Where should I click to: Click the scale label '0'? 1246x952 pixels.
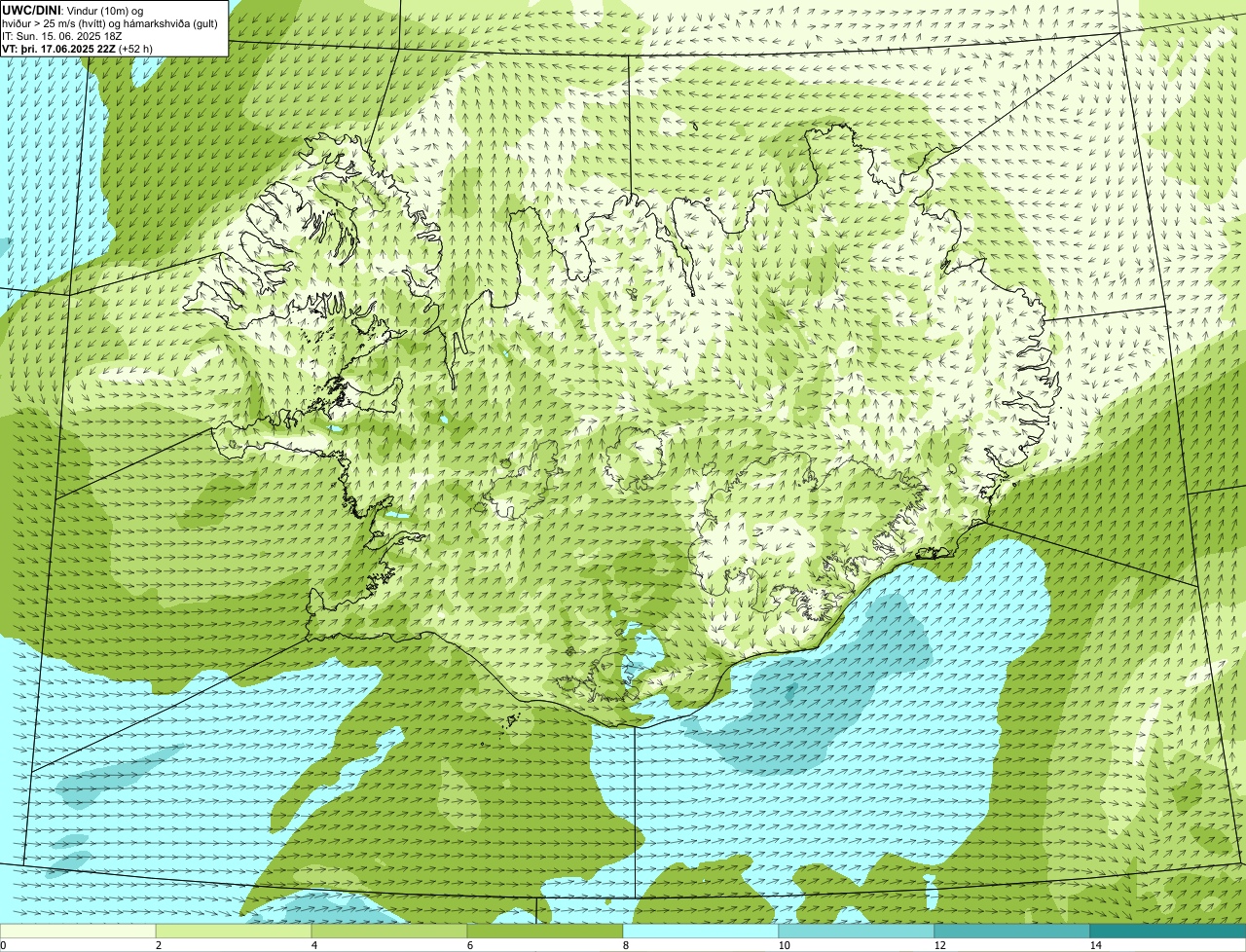(3, 945)
